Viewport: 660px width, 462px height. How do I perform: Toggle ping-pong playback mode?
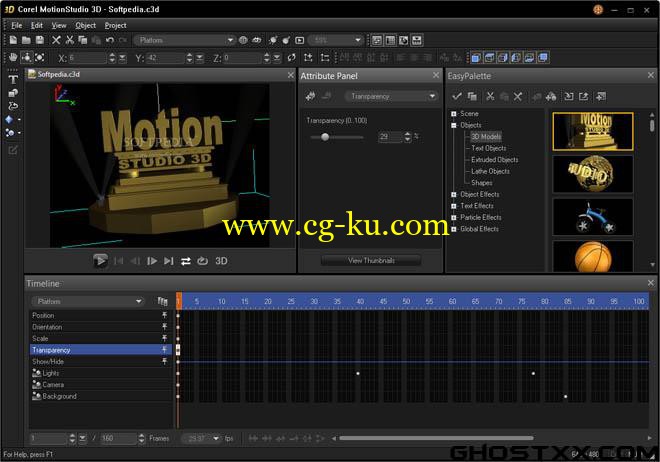186,261
